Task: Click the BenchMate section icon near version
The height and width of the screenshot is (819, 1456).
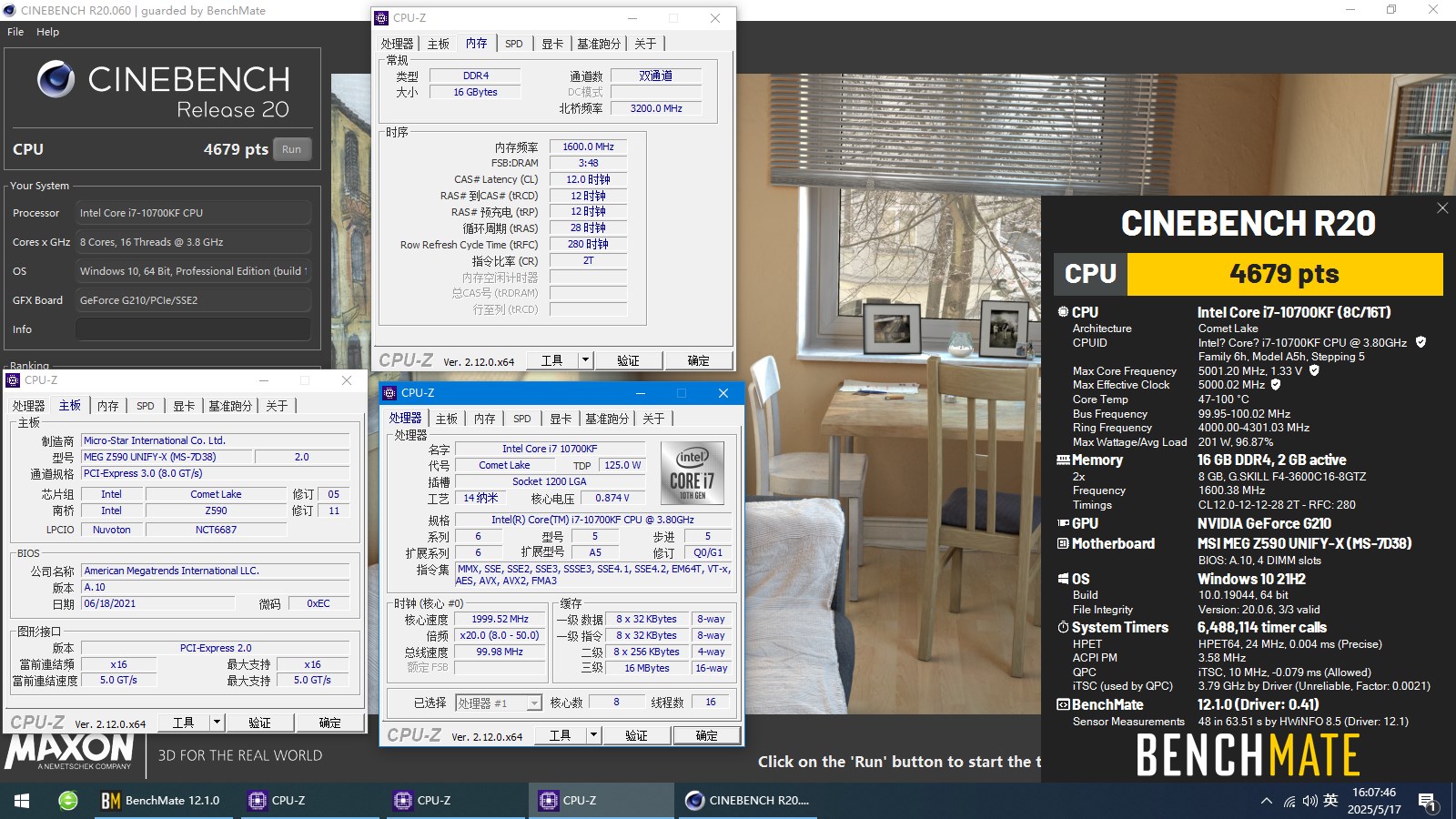Action: tap(1063, 704)
